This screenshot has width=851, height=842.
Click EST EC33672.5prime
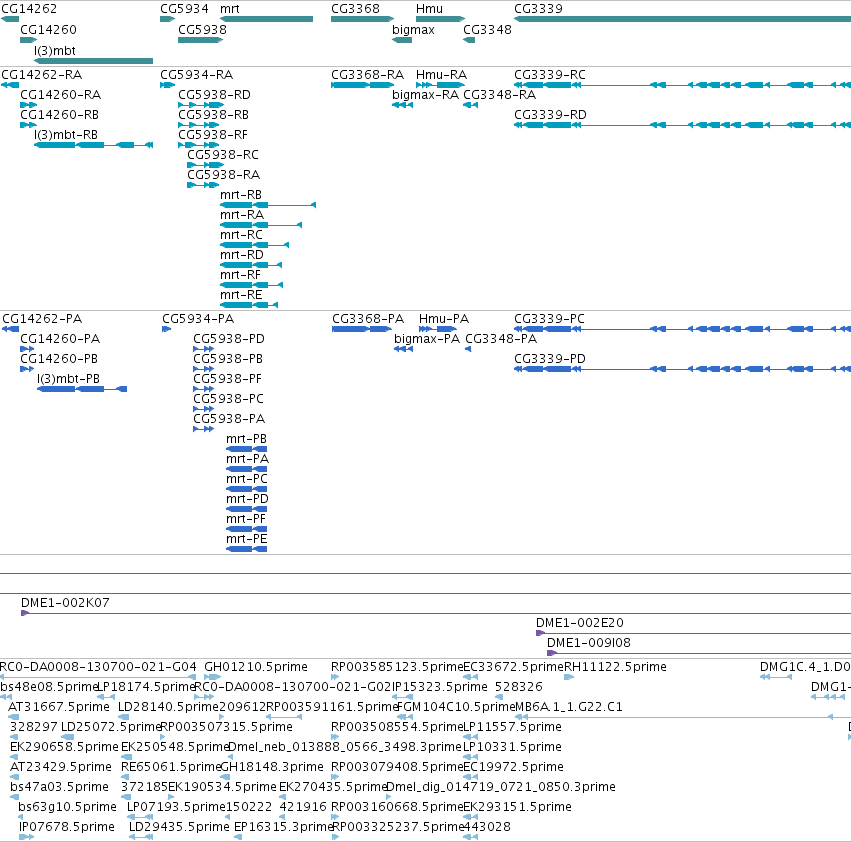coord(471,677)
